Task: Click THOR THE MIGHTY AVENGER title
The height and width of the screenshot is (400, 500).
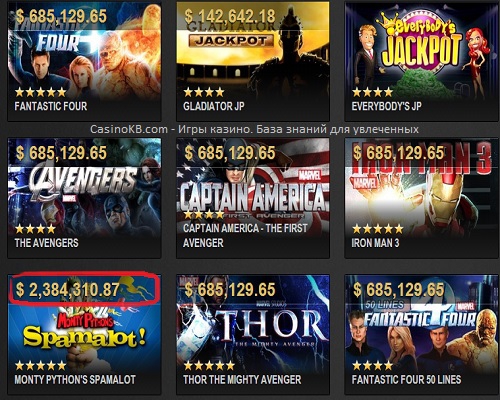Action: [x=242, y=380]
